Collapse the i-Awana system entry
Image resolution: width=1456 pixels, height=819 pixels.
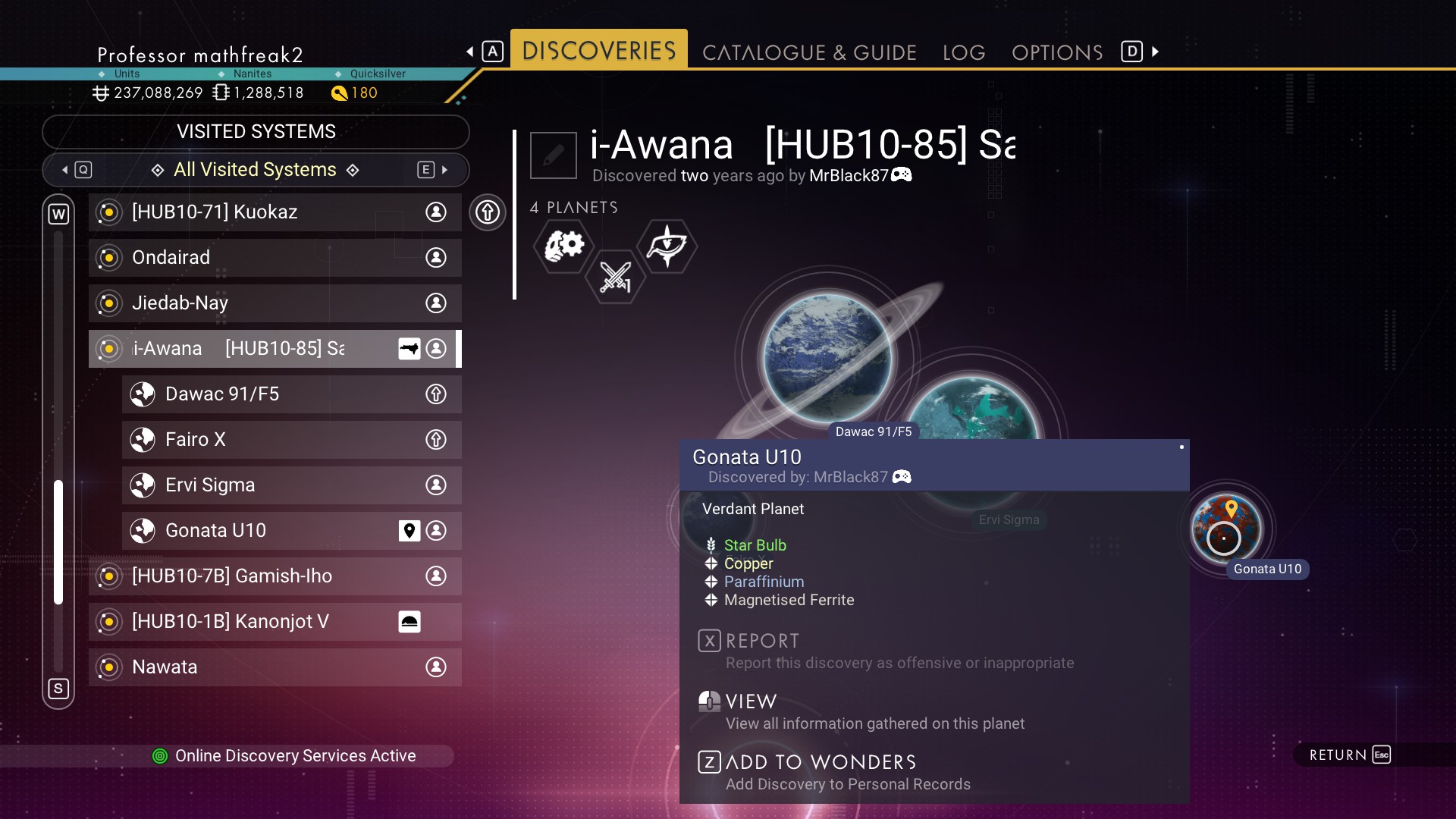(x=275, y=349)
